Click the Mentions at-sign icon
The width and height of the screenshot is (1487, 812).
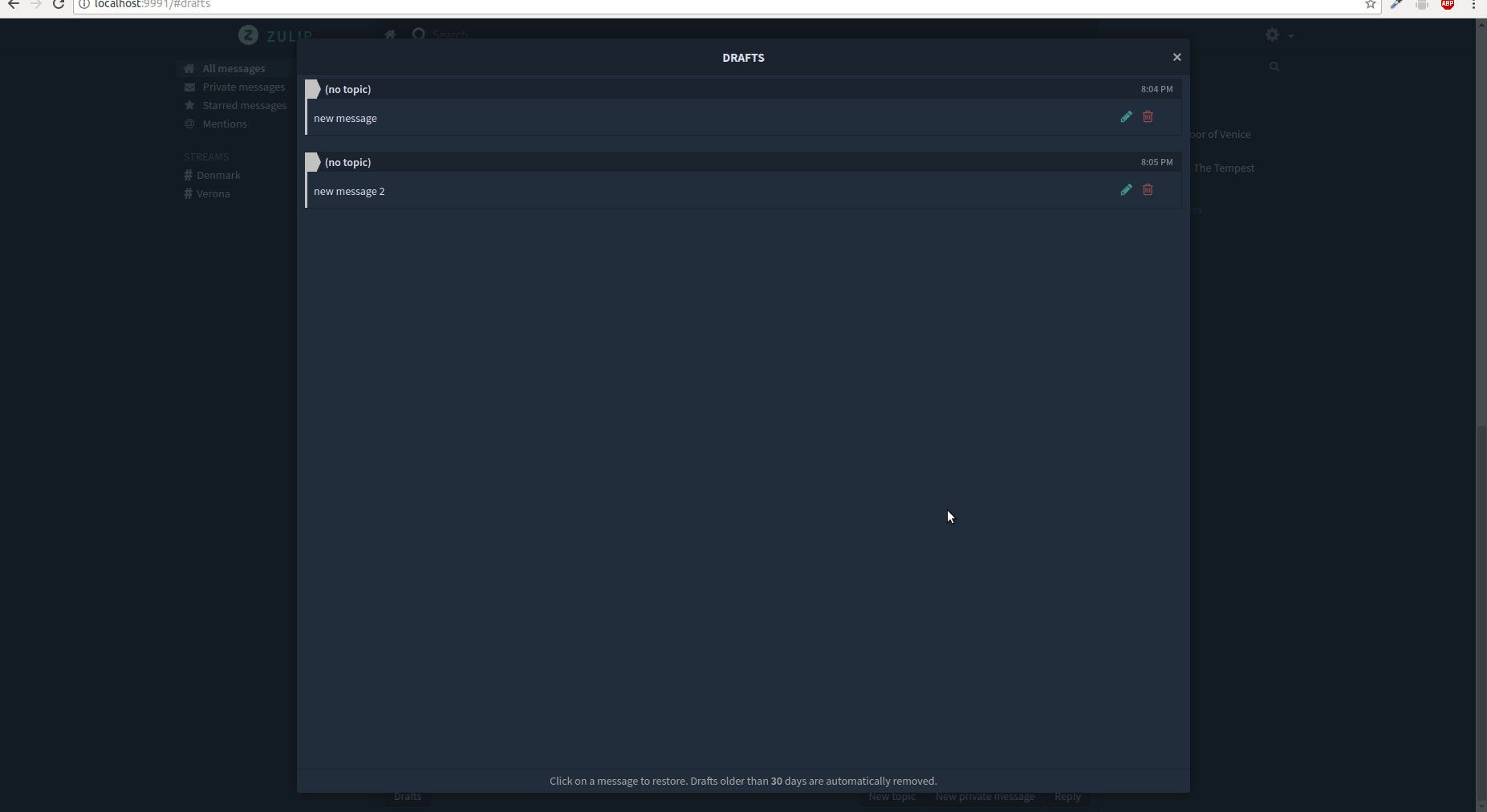pos(189,124)
